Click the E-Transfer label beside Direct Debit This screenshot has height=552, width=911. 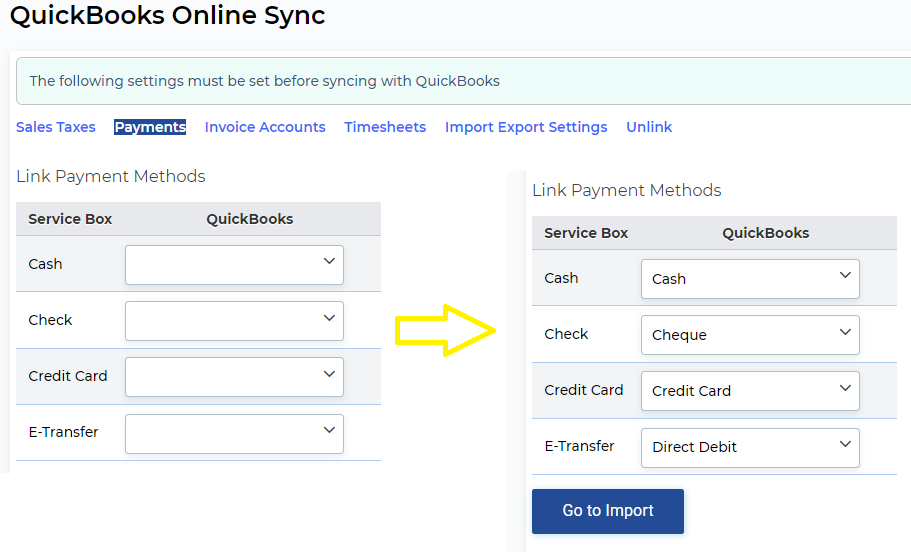(x=579, y=446)
